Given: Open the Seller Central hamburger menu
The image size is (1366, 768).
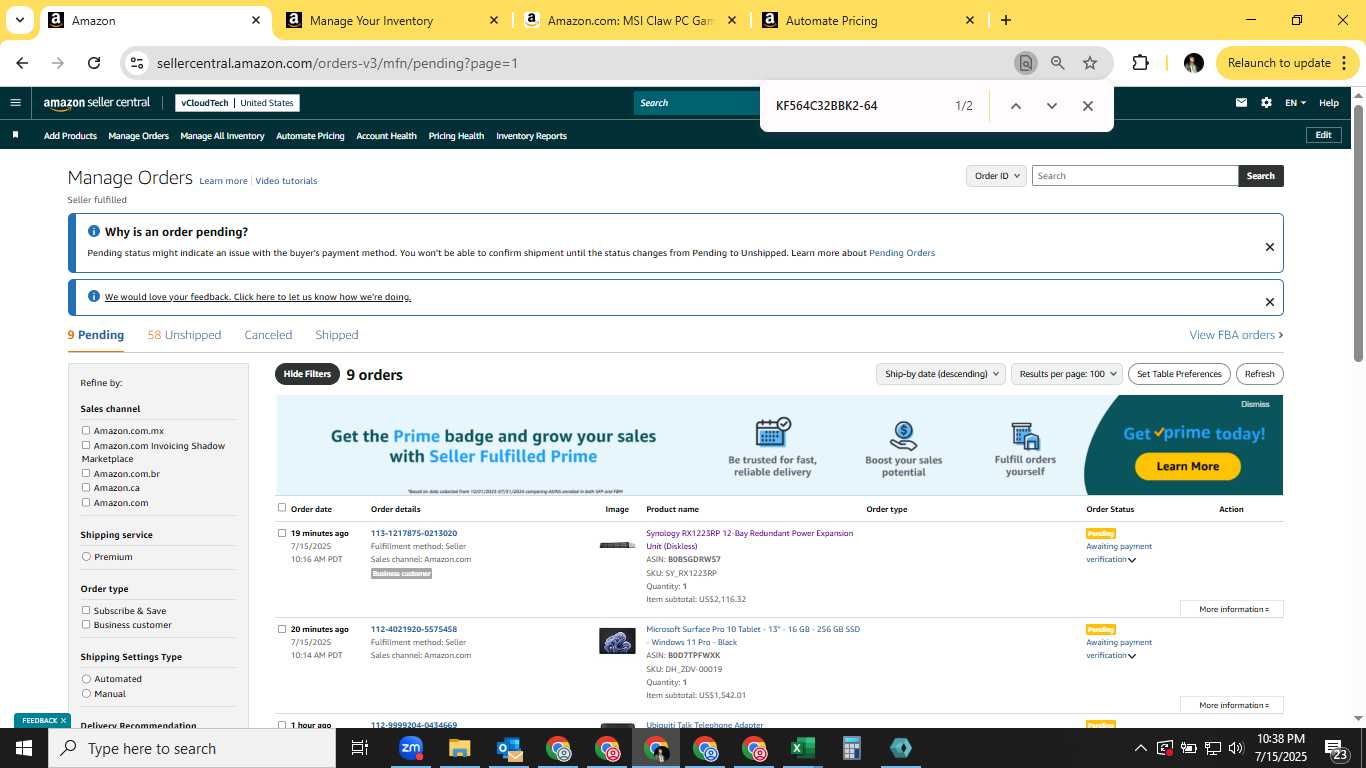Looking at the screenshot, I should point(15,103).
